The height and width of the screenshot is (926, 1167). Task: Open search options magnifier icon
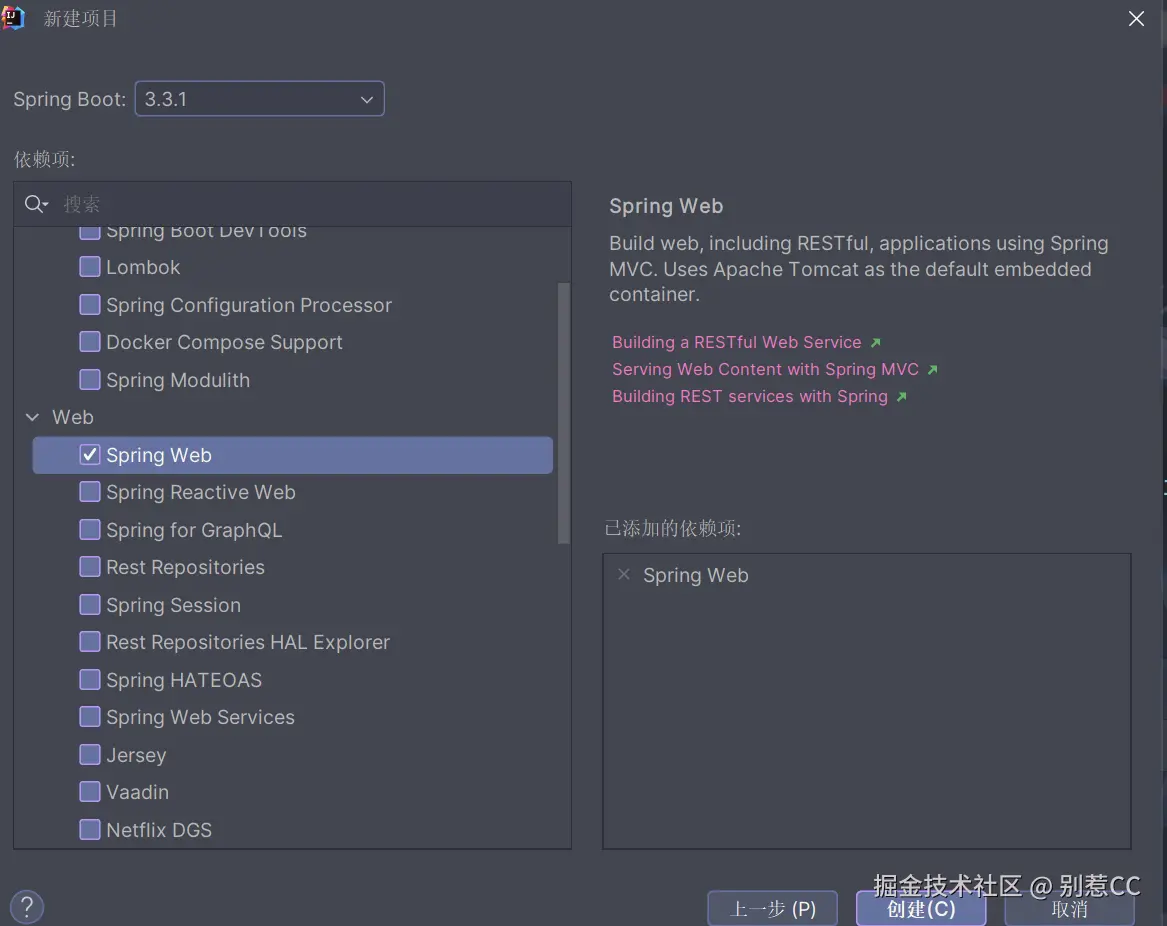click(x=36, y=204)
